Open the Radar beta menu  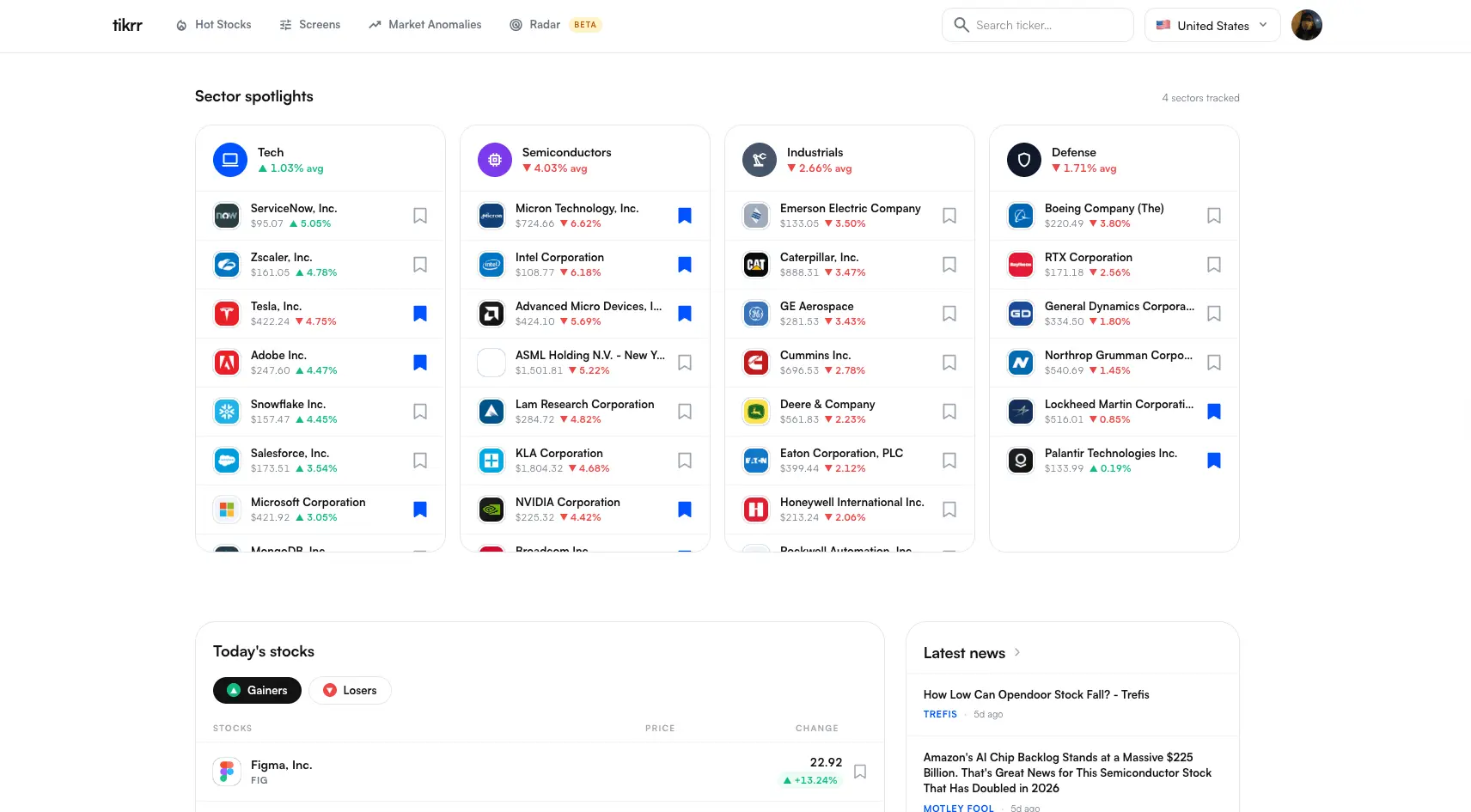click(x=555, y=25)
